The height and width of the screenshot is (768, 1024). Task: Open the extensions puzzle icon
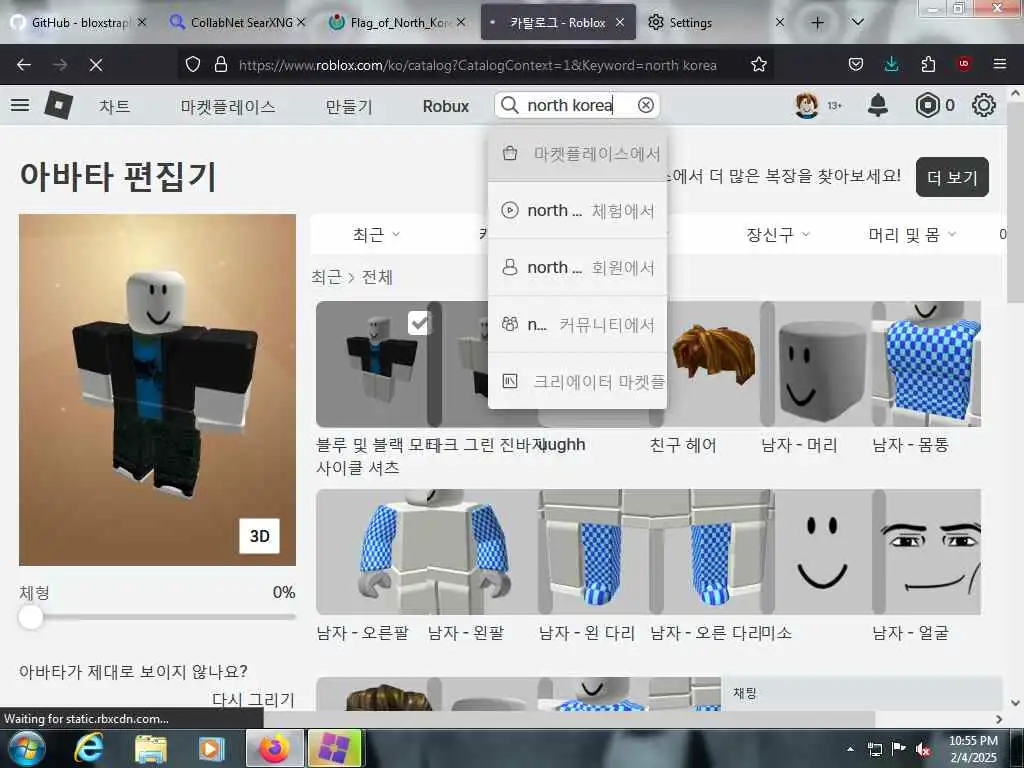[928, 64]
